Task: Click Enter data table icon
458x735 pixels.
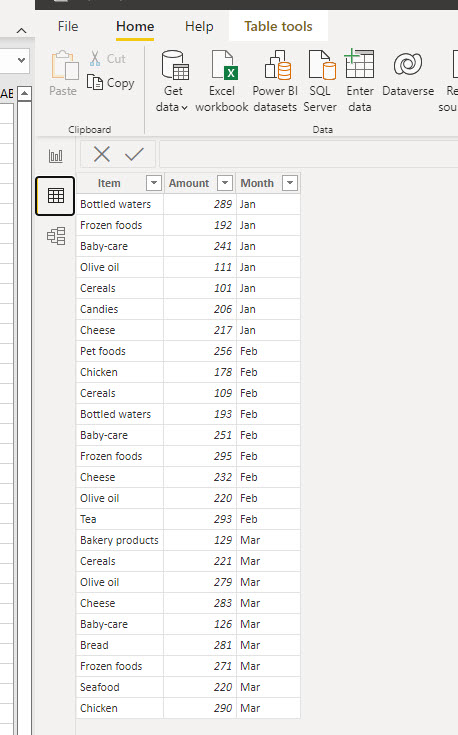Action: [360, 64]
